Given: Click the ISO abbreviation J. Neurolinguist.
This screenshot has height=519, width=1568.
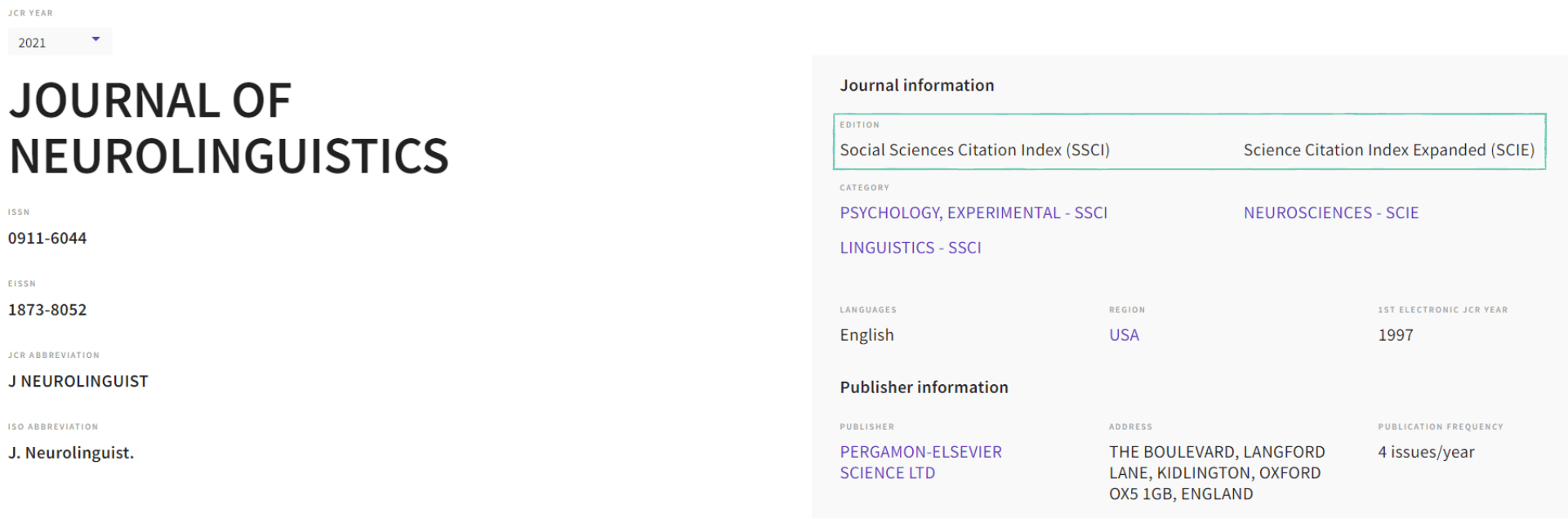Looking at the screenshot, I should (x=71, y=453).
